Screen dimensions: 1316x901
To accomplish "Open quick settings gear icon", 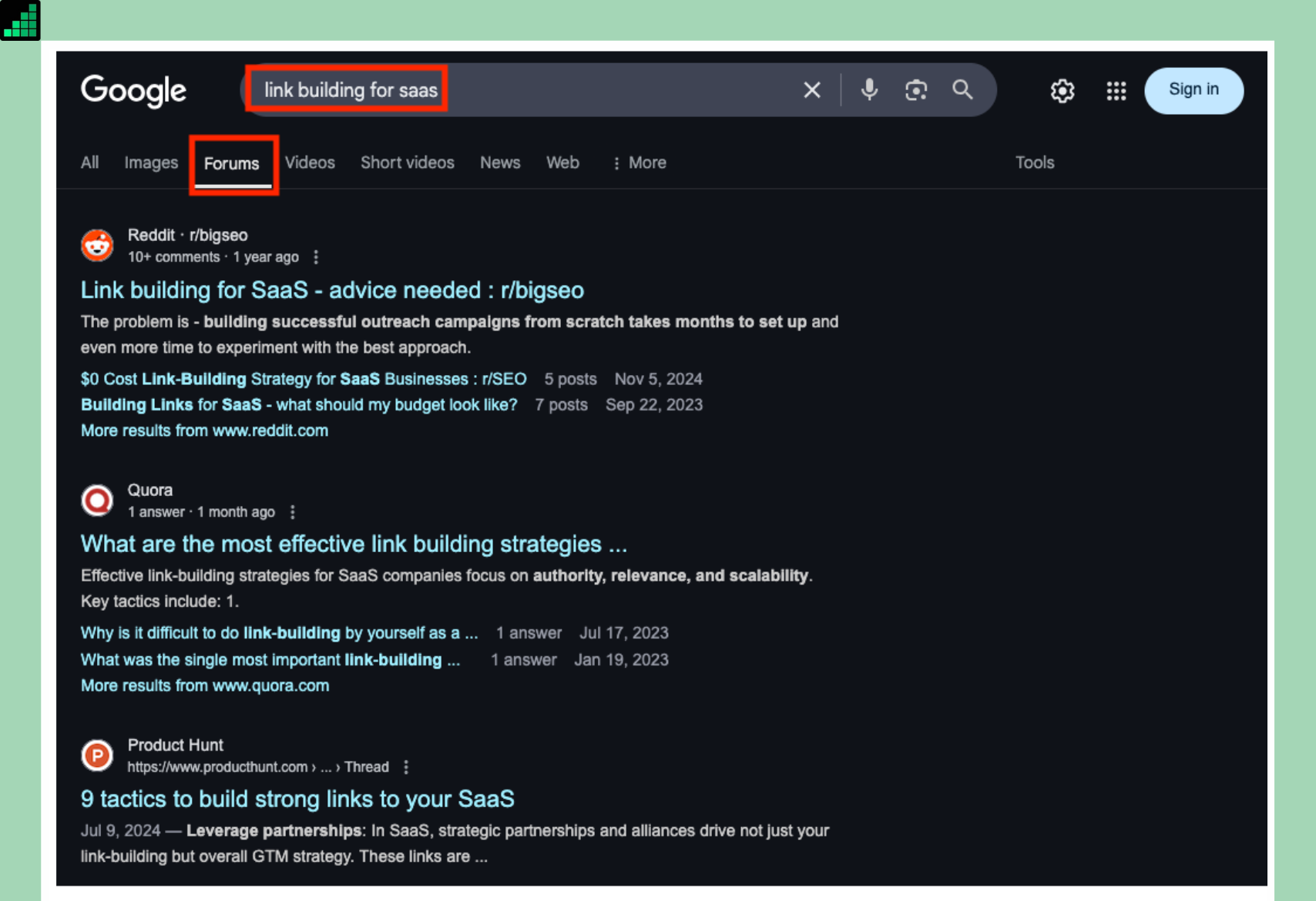I will [x=1062, y=91].
